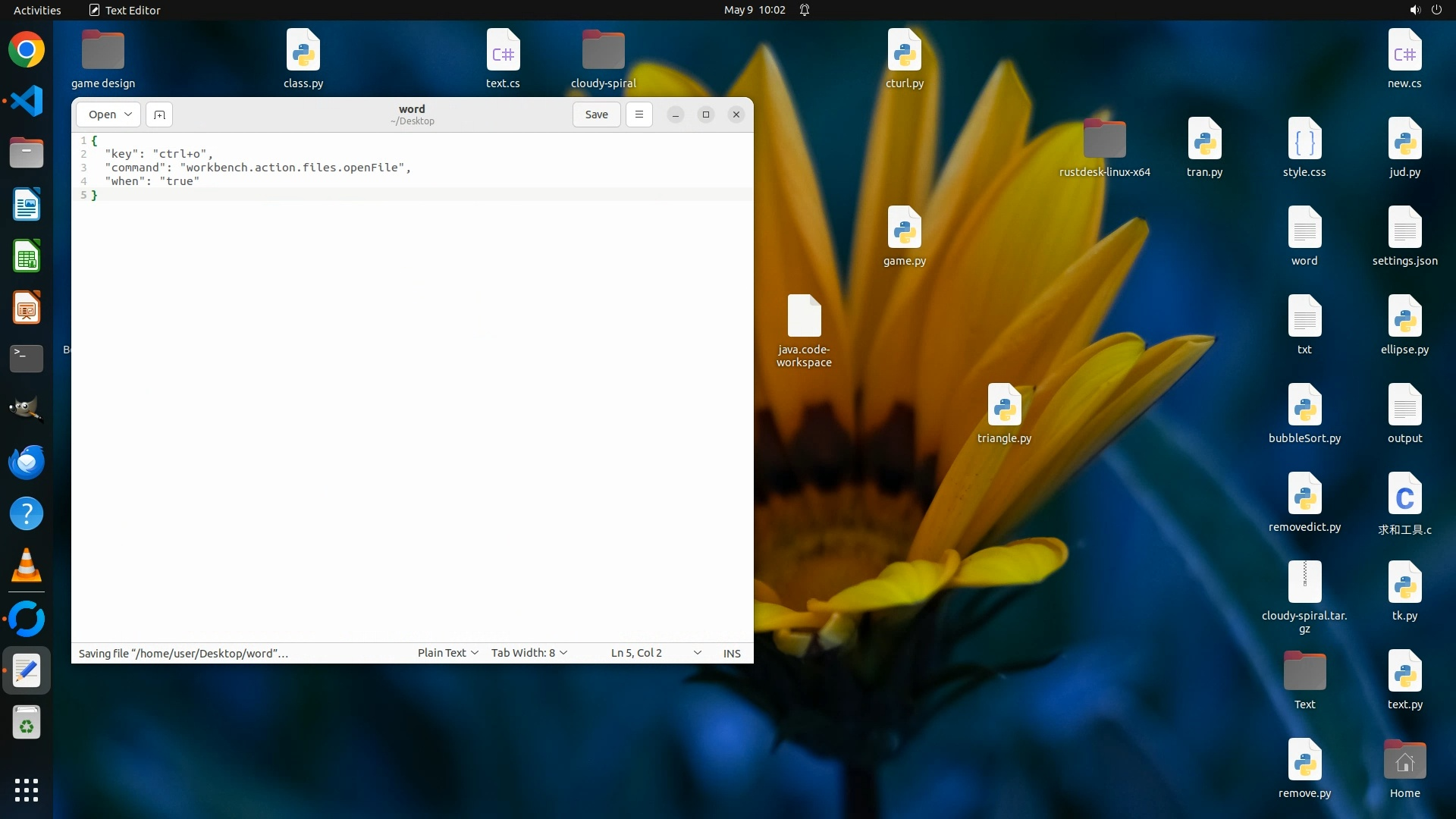Open the Trash from the dock
The width and height of the screenshot is (1456, 819).
tap(27, 723)
